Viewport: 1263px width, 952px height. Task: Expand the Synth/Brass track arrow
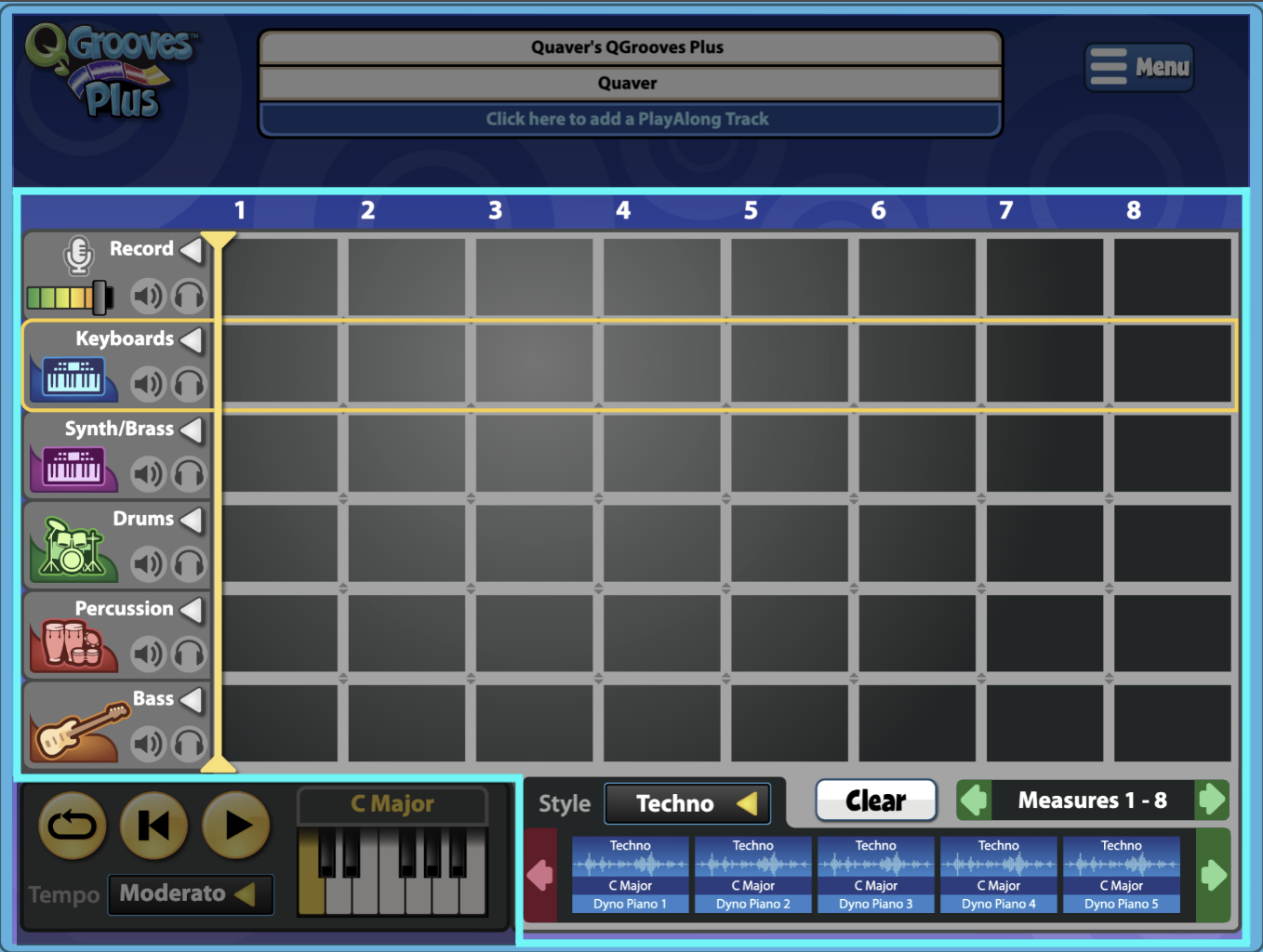pos(192,430)
